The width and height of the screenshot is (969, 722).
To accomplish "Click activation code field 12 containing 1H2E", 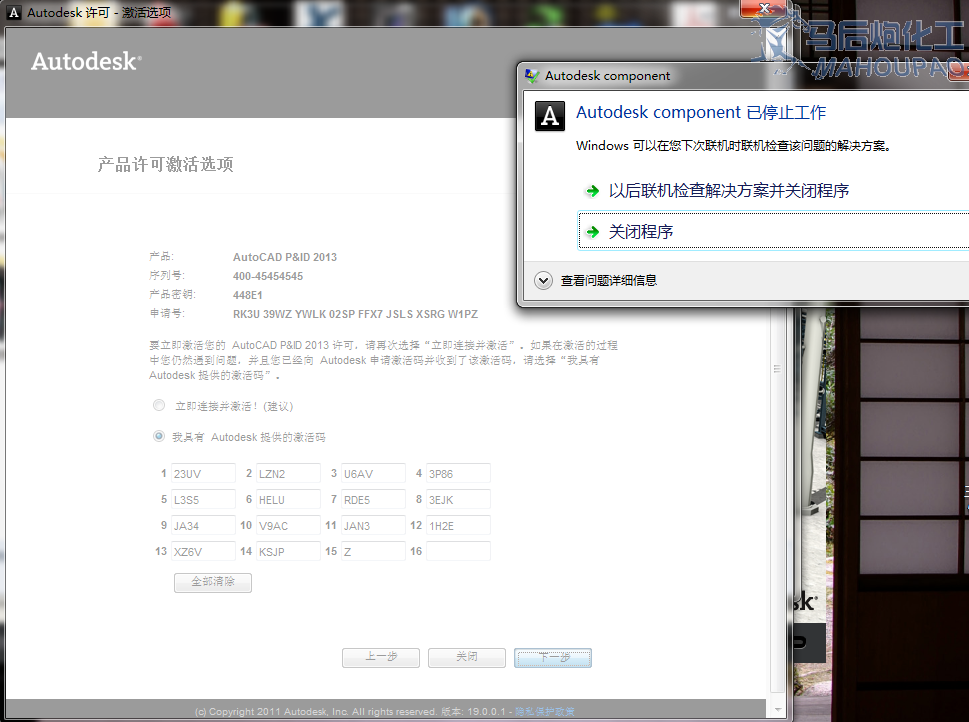I will click(459, 525).
